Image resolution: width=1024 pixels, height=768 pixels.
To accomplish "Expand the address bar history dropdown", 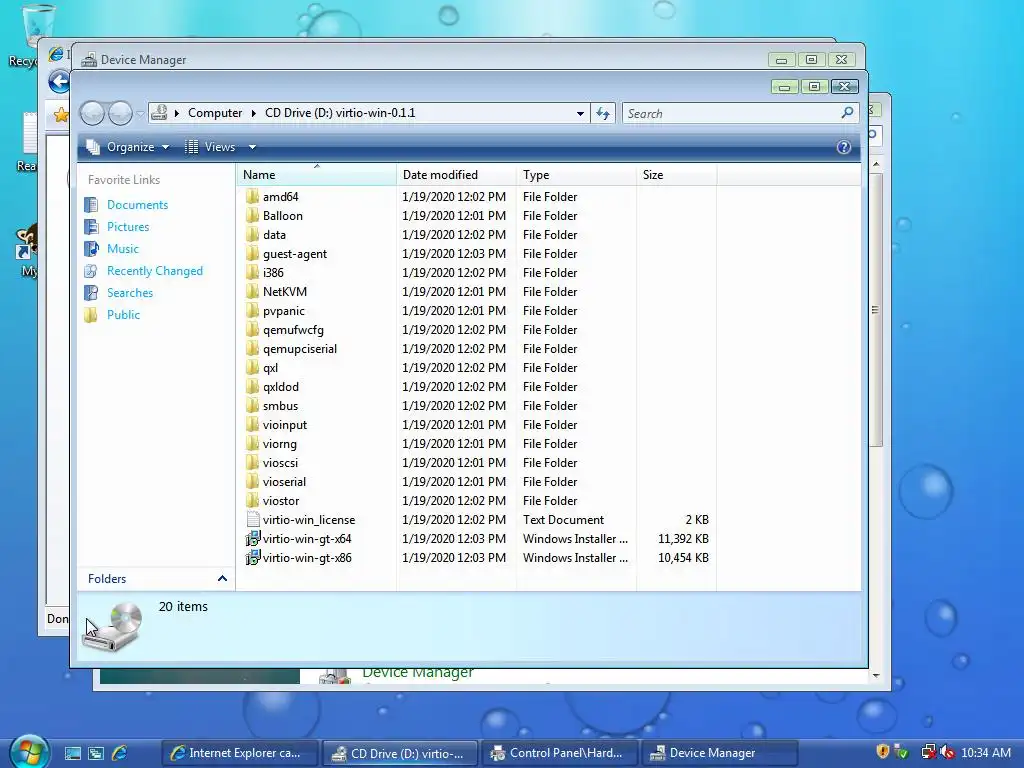I will click(x=580, y=114).
